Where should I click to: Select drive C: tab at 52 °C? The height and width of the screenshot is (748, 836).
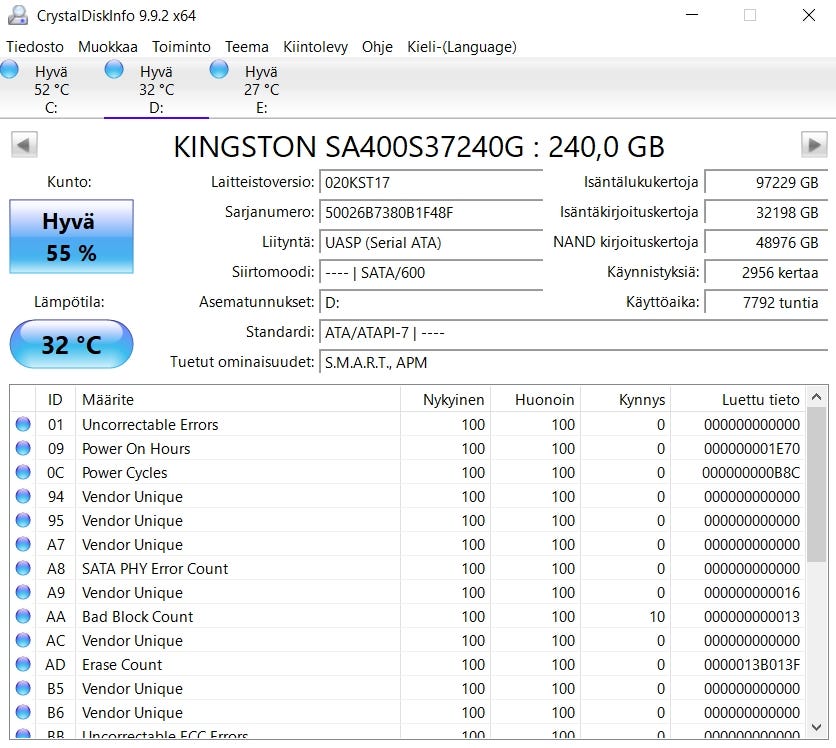[x=52, y=89]
